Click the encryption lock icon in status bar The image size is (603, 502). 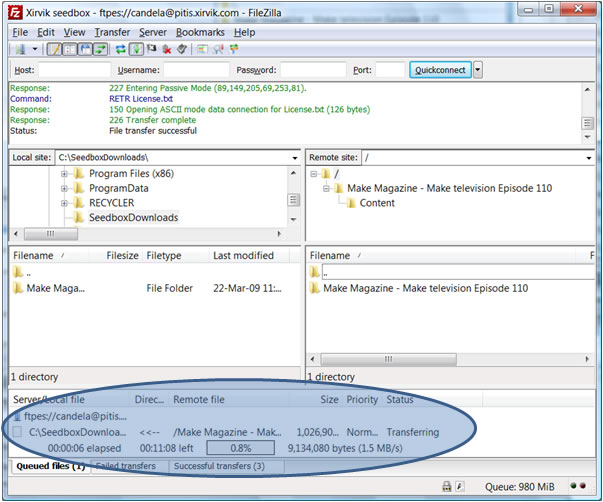(446, 487)
